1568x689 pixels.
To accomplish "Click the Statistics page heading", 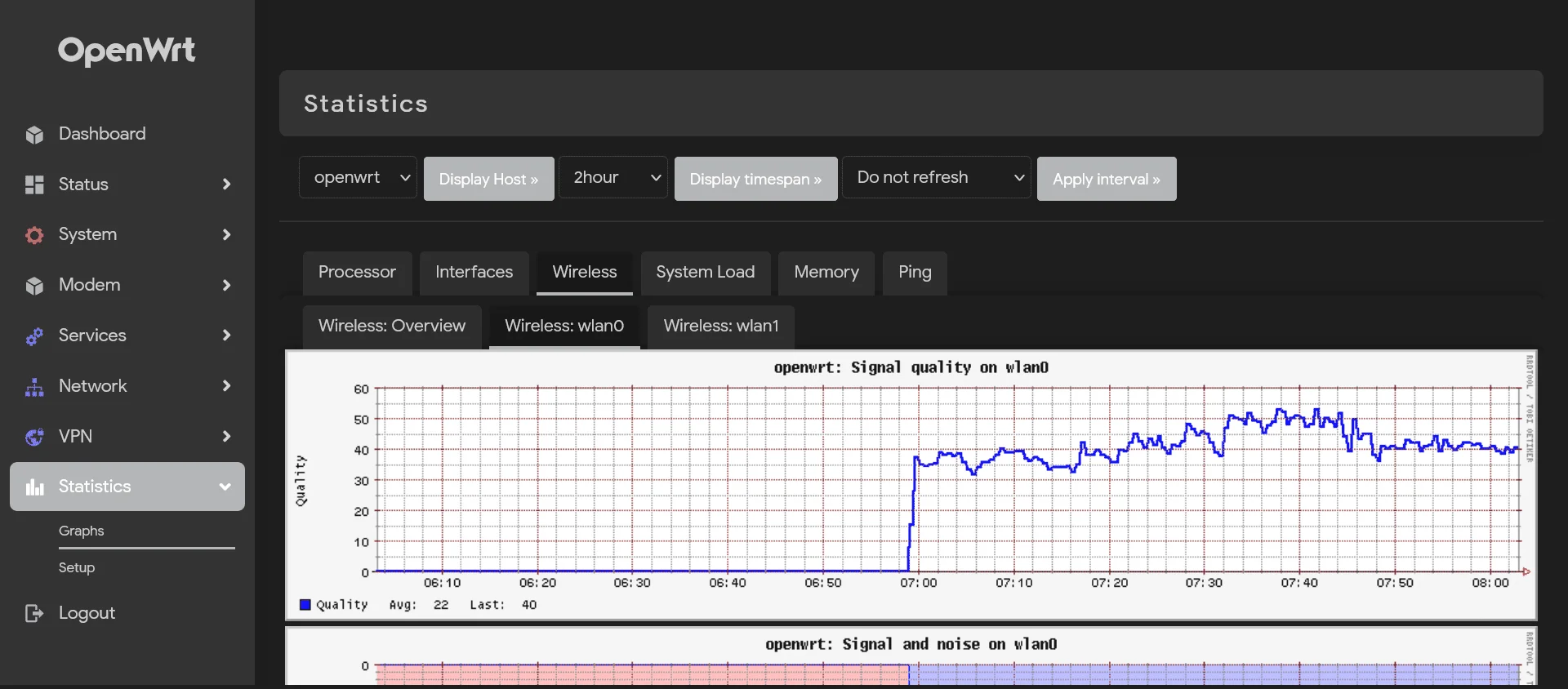I will (x=366, y=104).
